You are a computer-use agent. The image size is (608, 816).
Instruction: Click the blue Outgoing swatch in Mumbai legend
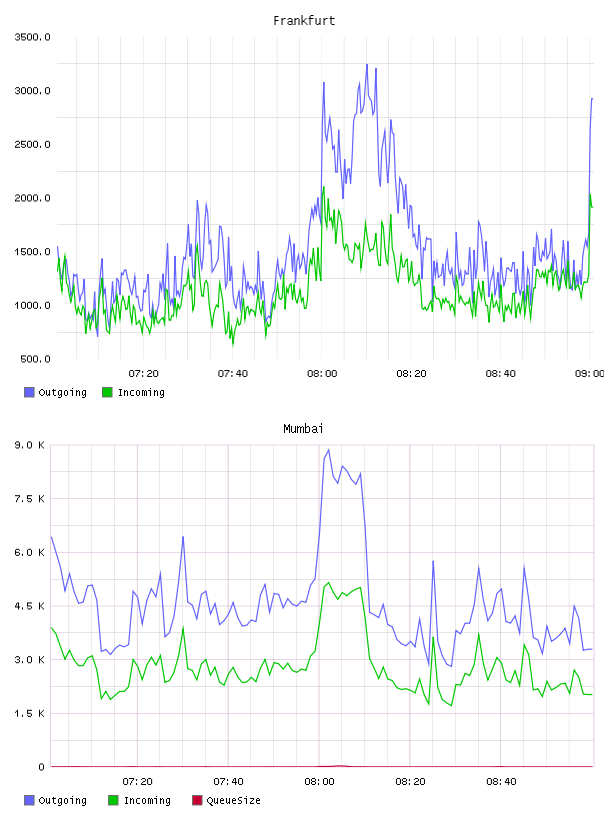tap(29, 800)
